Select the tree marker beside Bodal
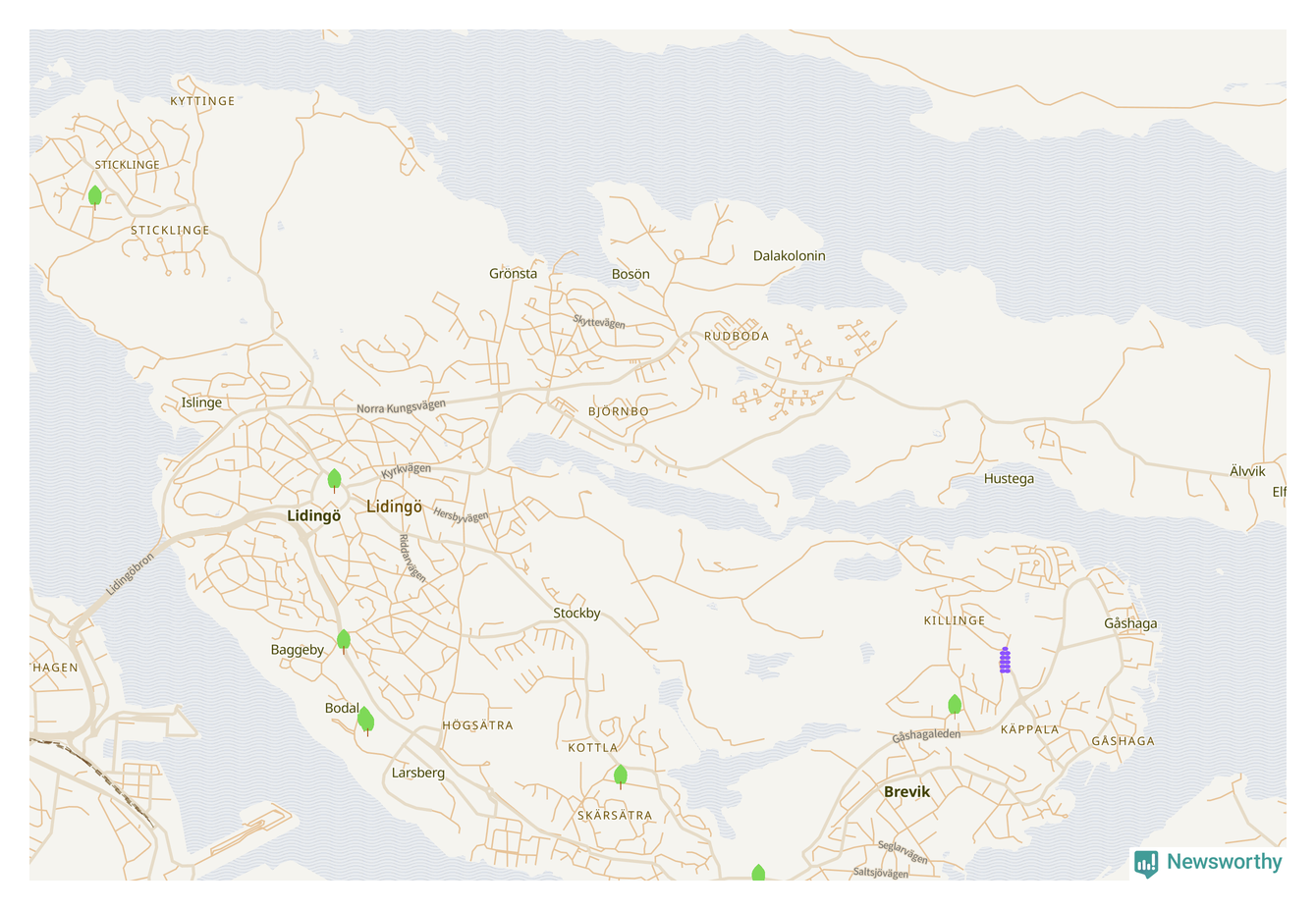Image resolution: width=1316 pixels, height=910 pixels. click(365, 721)
